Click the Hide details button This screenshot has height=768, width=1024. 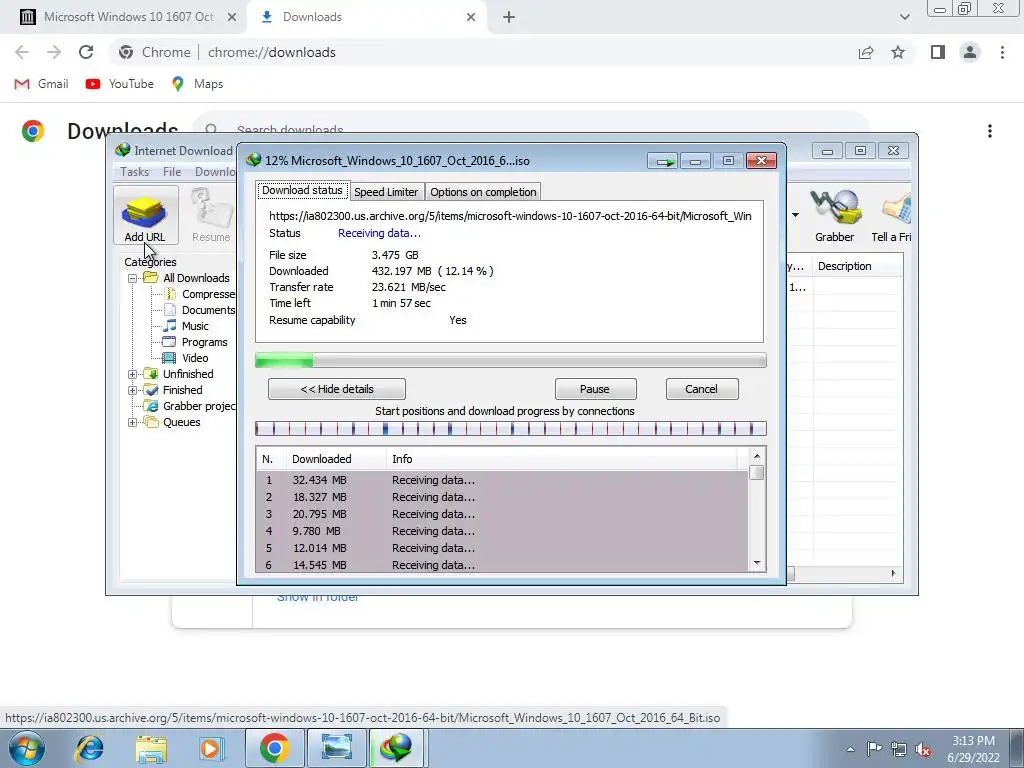(x=337, y=389)
